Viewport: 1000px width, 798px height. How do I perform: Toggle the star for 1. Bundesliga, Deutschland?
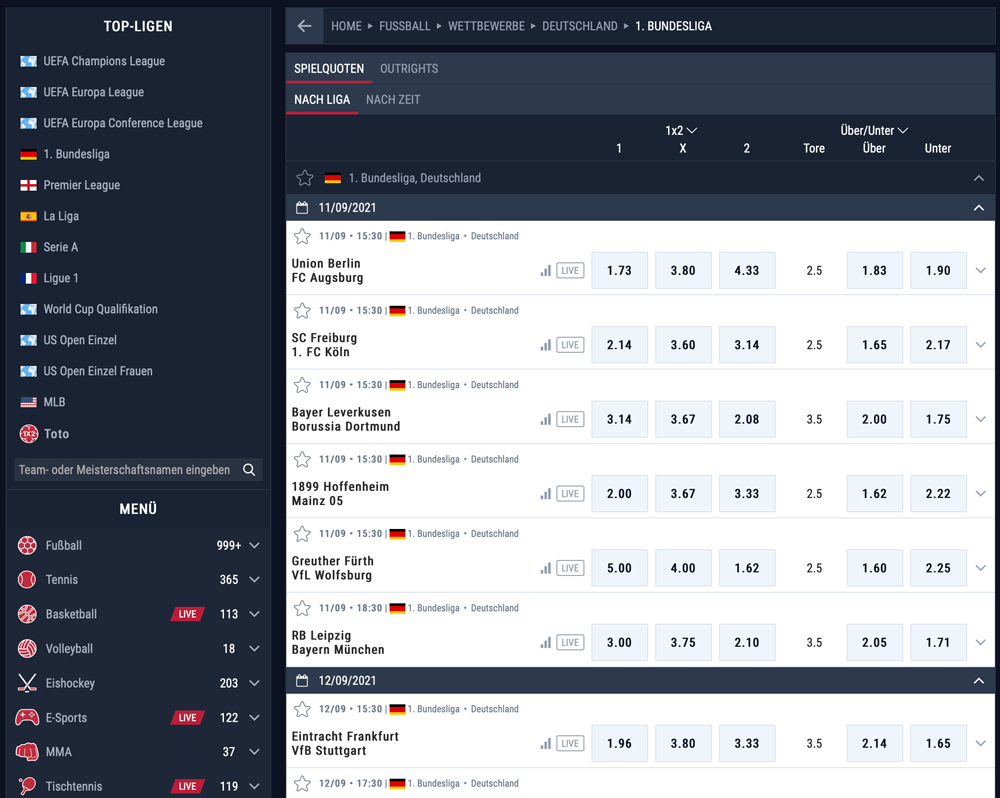304,177
